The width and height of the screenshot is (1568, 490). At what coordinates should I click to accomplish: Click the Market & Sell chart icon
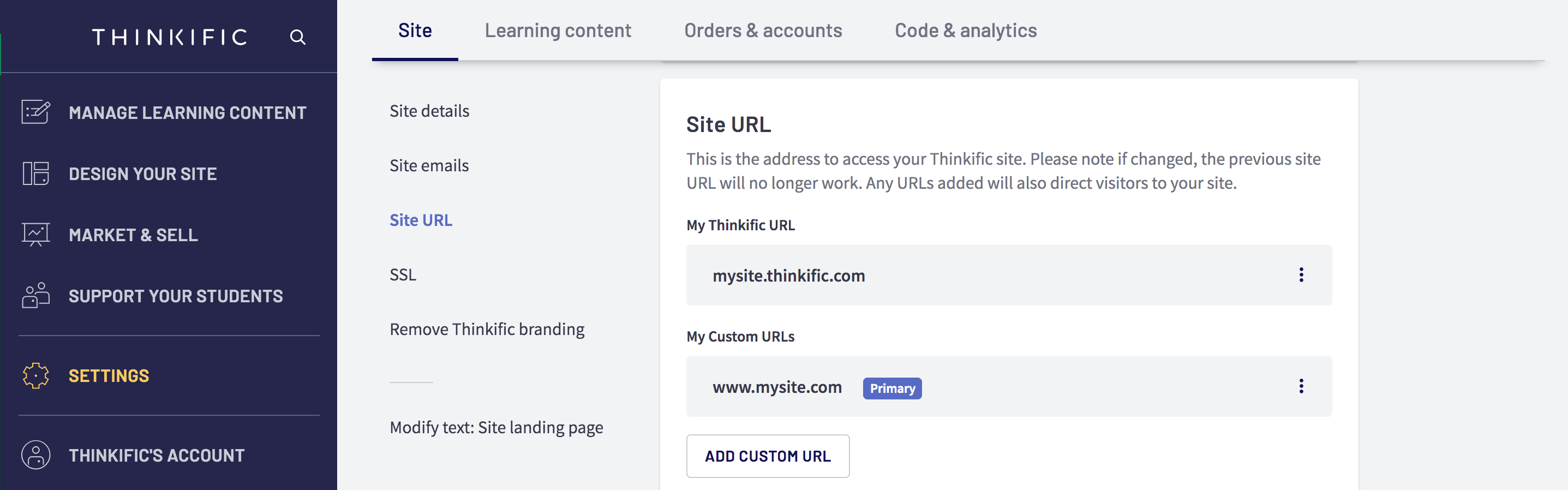36,234
